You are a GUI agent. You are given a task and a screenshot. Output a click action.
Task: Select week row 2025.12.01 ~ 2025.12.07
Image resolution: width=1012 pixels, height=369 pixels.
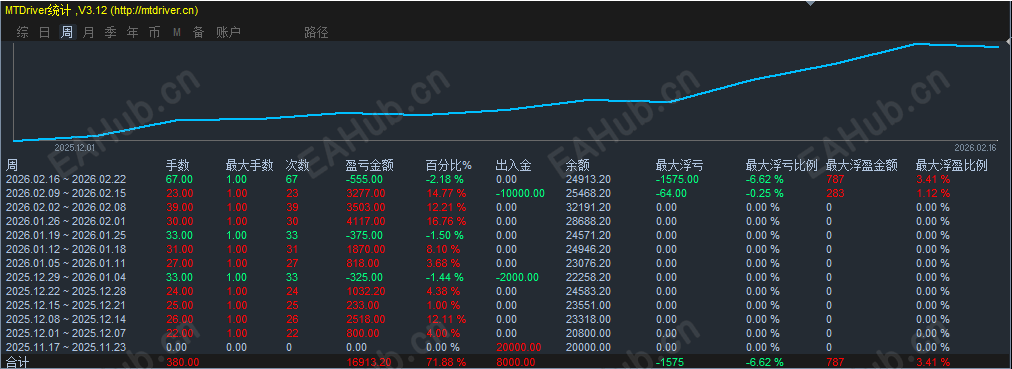[506, 333]
